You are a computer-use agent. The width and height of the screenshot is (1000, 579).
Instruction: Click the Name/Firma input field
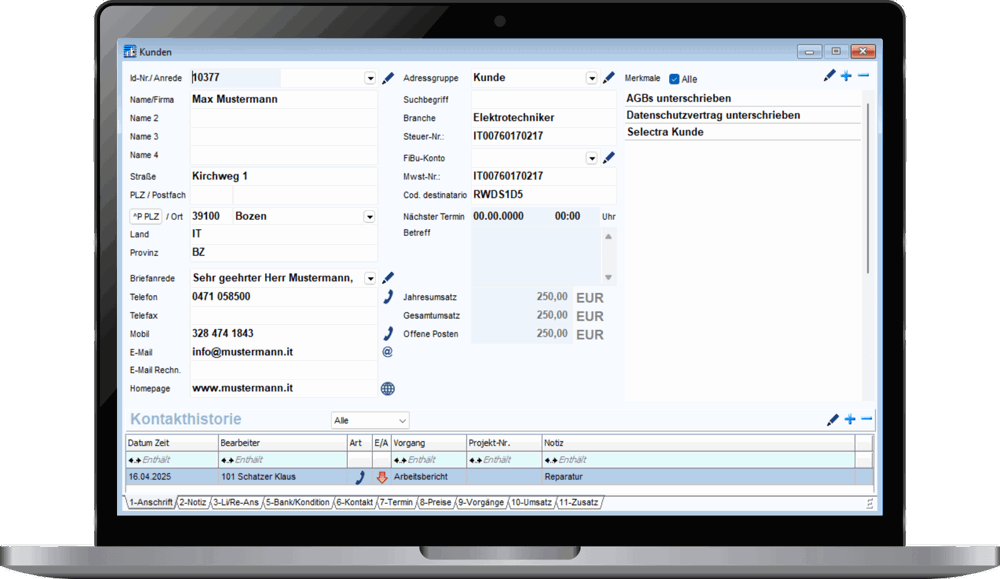283,99
